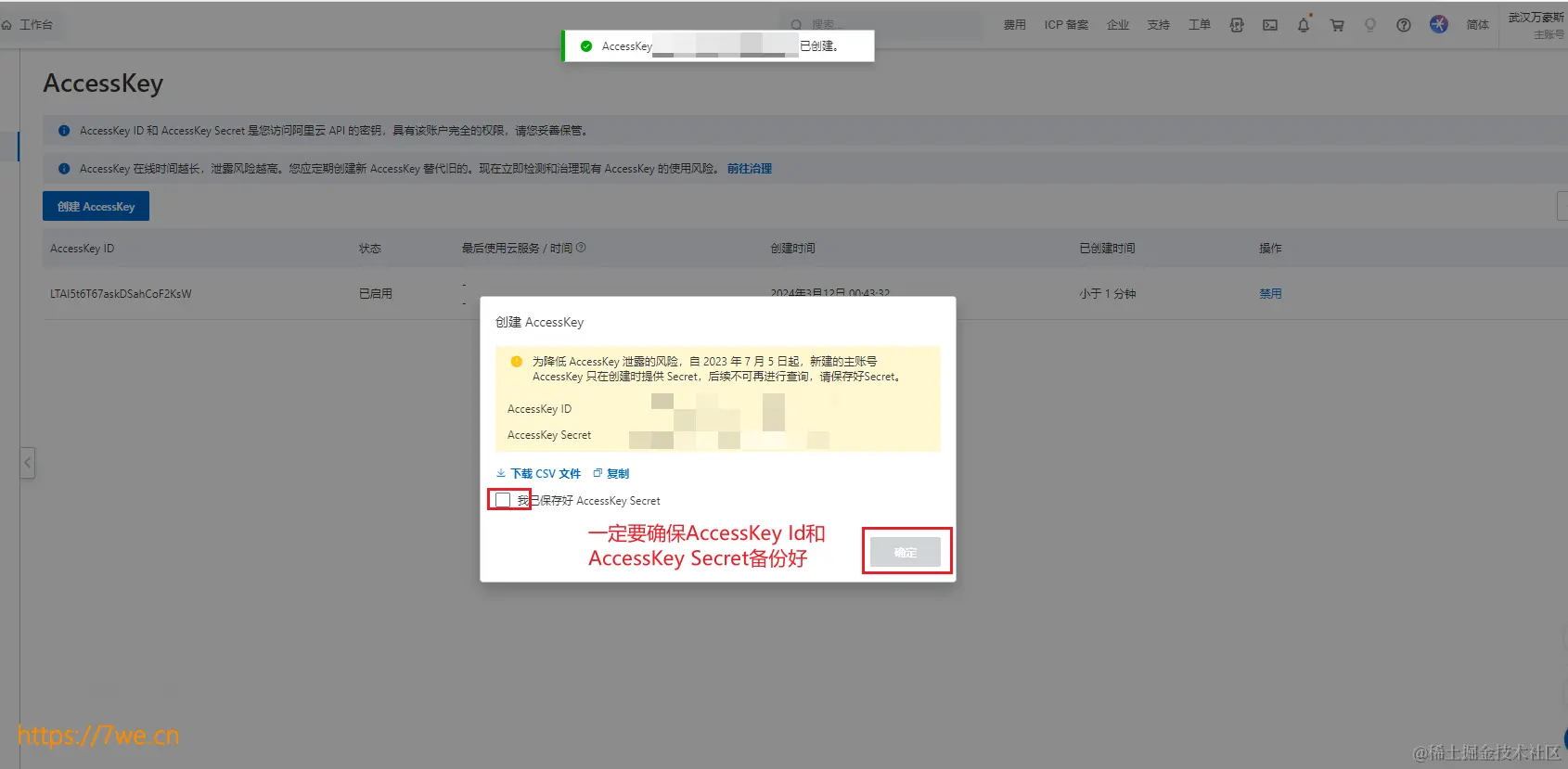Screen dimensions: 1568x769
Task: Copy the AccessKey credentials via 复制
Action: click(x=611, y=473)
